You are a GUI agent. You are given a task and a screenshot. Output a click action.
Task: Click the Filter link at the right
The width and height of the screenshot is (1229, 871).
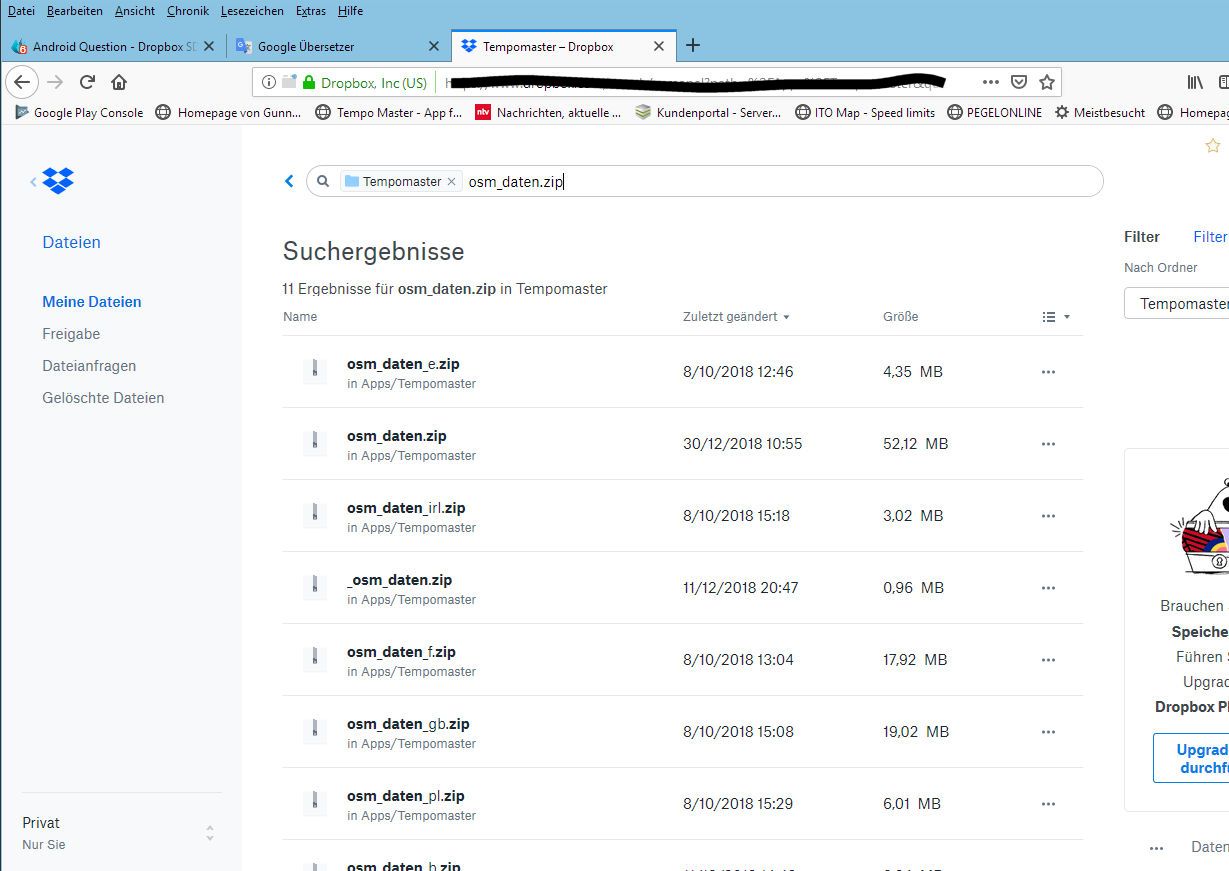pos(1210,237)
